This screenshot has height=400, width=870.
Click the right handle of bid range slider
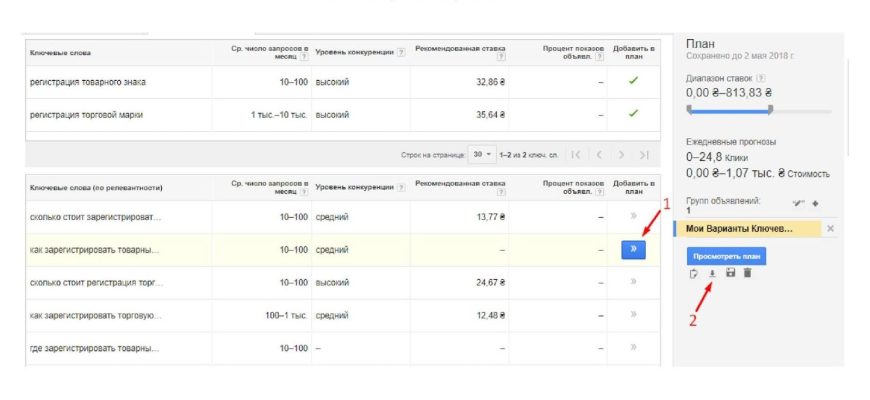(x=770, y=109)
